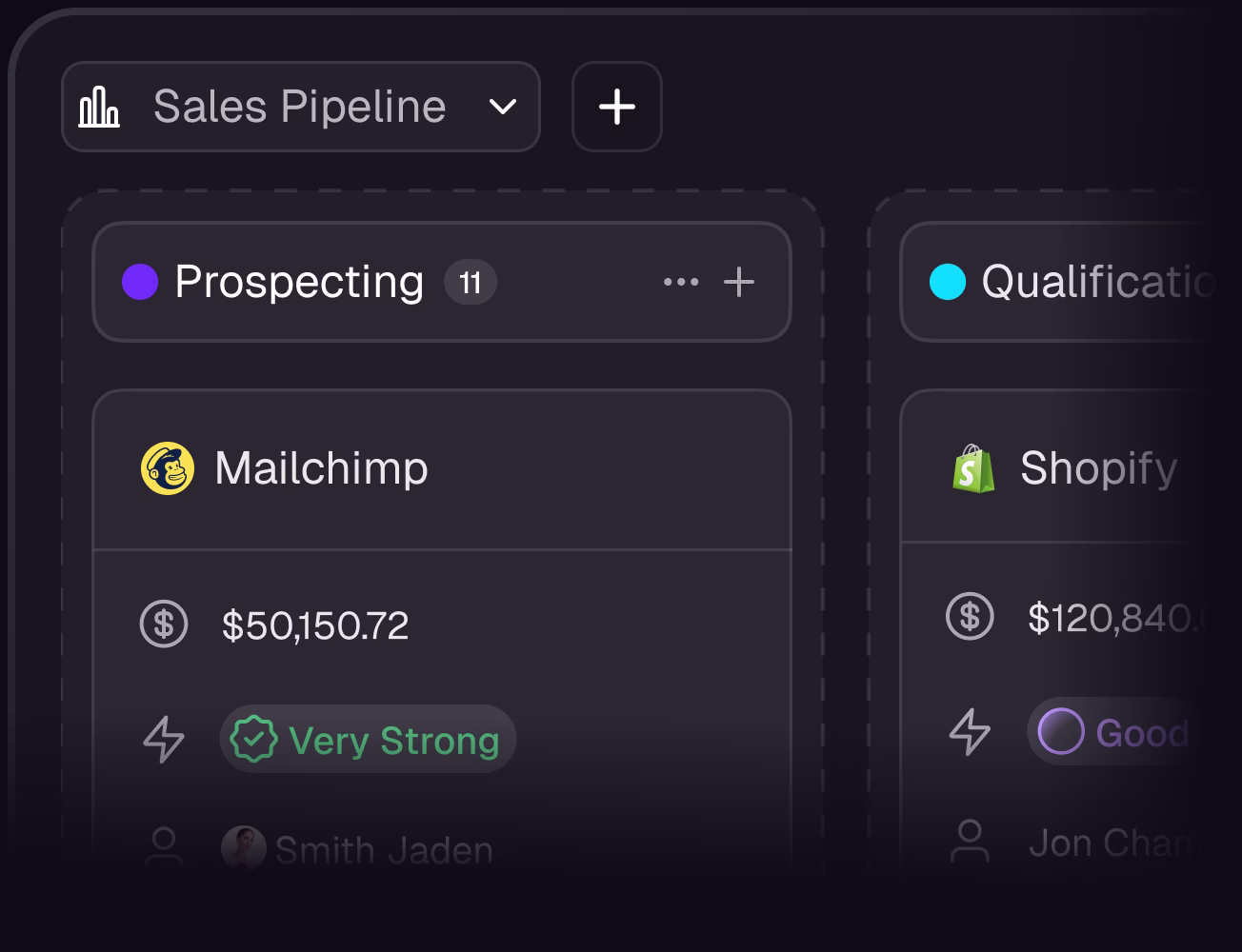
Task: Click the dollar icon on Mailchimp card
Action: coord(164,625)
